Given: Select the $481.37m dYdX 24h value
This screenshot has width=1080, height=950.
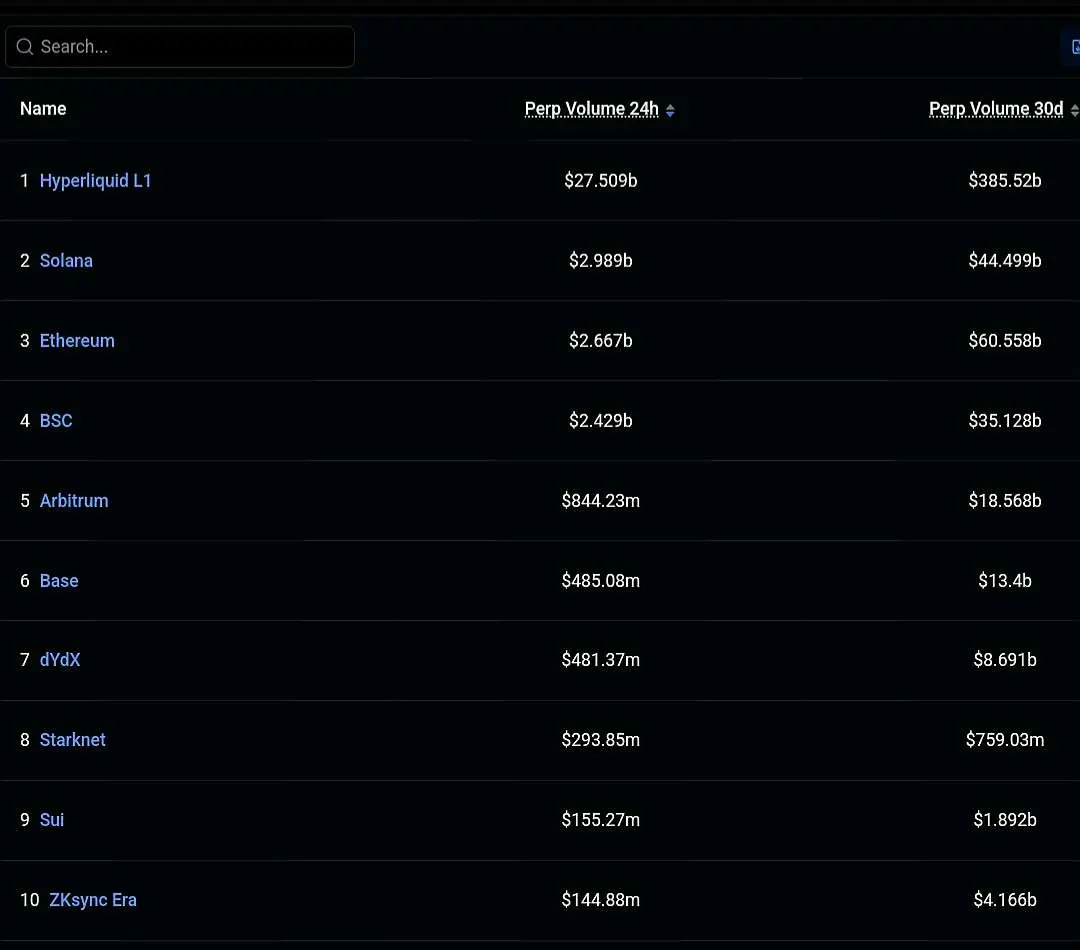Looking at the screenshot, I should (x=601, y=660).
